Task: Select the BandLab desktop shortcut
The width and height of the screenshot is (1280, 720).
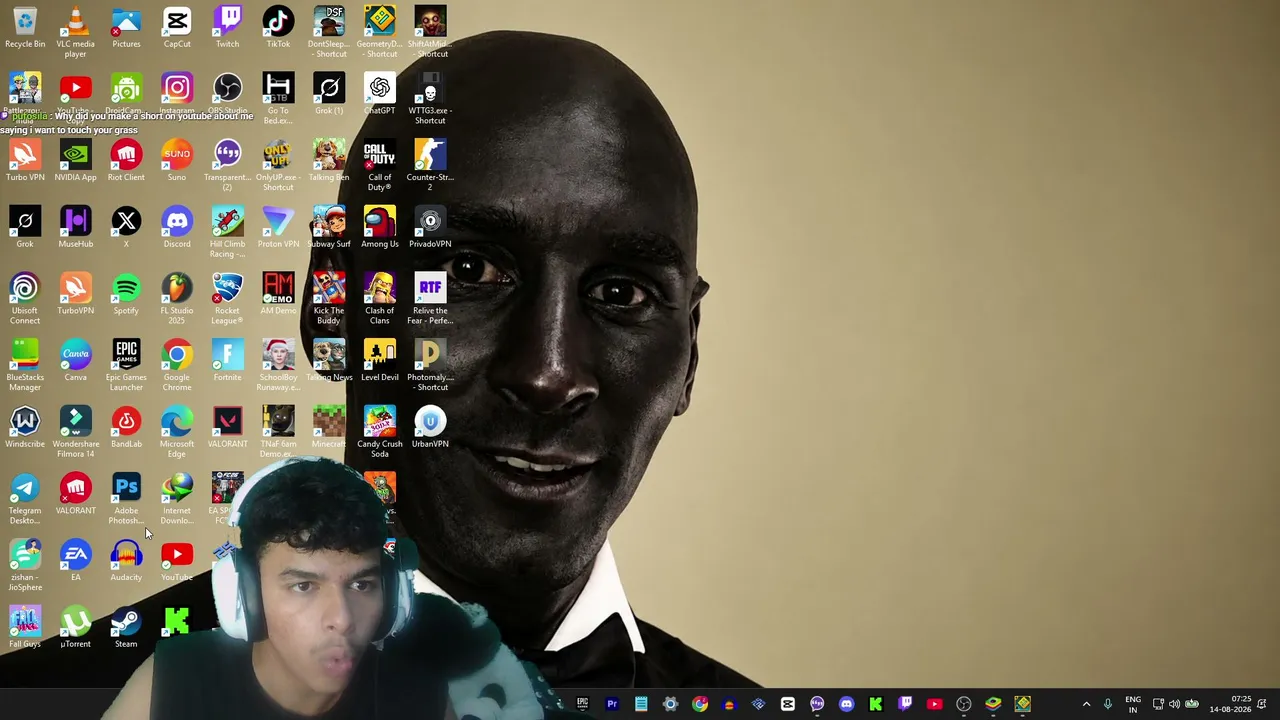Action: (126, 427)
